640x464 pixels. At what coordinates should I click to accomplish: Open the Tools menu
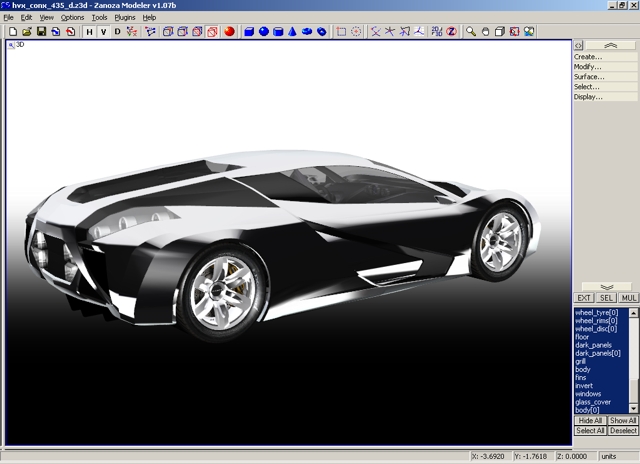tap(99, 18)
